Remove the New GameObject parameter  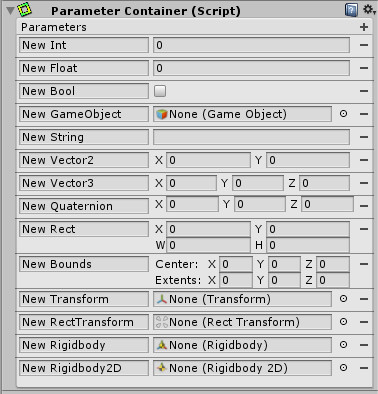pyautogui.click(x=364, y=114)
